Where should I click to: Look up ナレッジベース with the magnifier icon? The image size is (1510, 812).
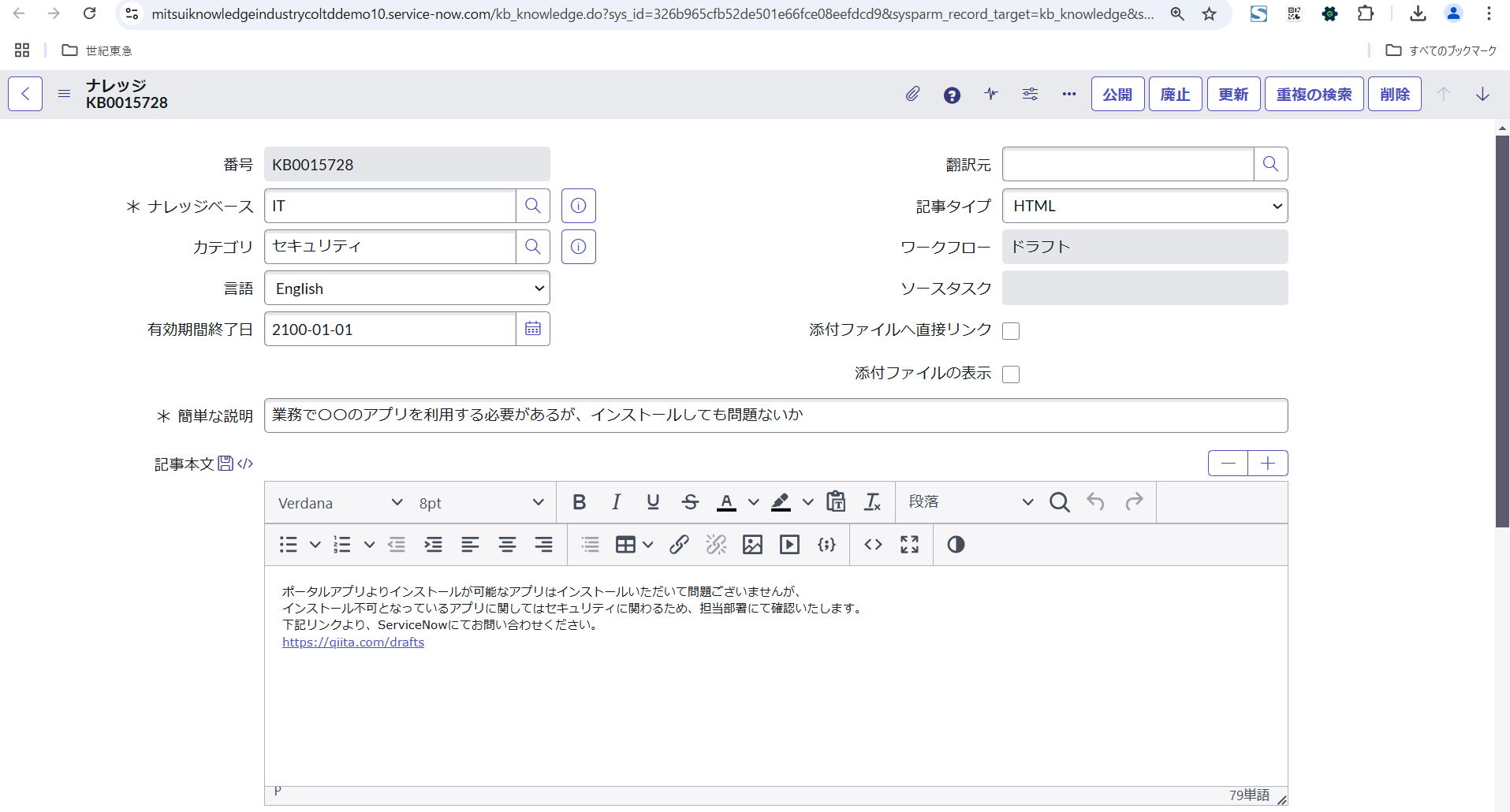pos(533,206)
